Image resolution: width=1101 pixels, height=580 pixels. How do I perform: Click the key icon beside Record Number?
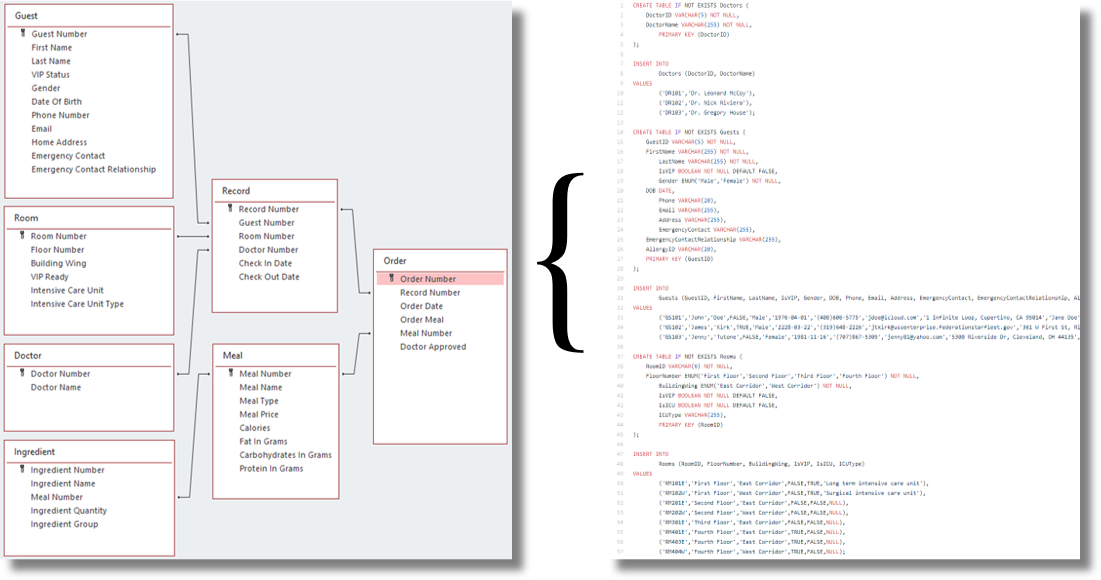(229, 209)
